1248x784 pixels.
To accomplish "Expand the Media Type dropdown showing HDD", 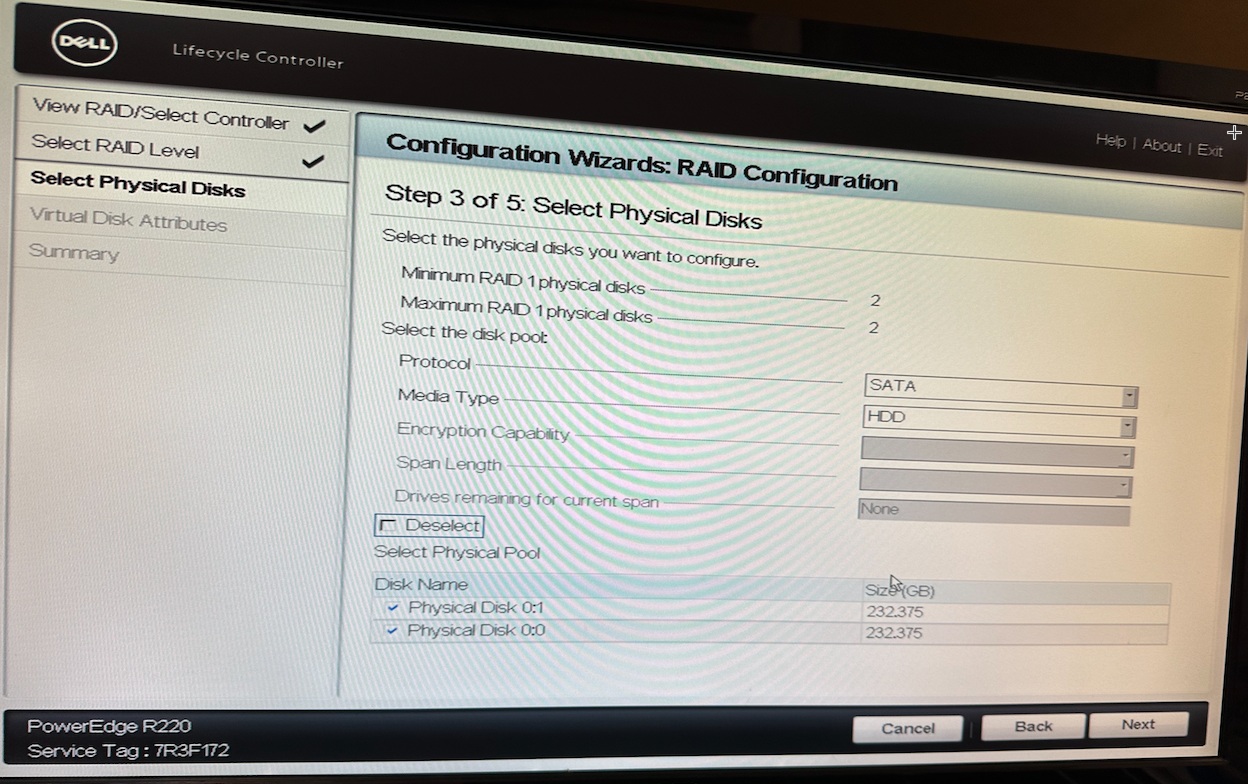I will [999, 422].
